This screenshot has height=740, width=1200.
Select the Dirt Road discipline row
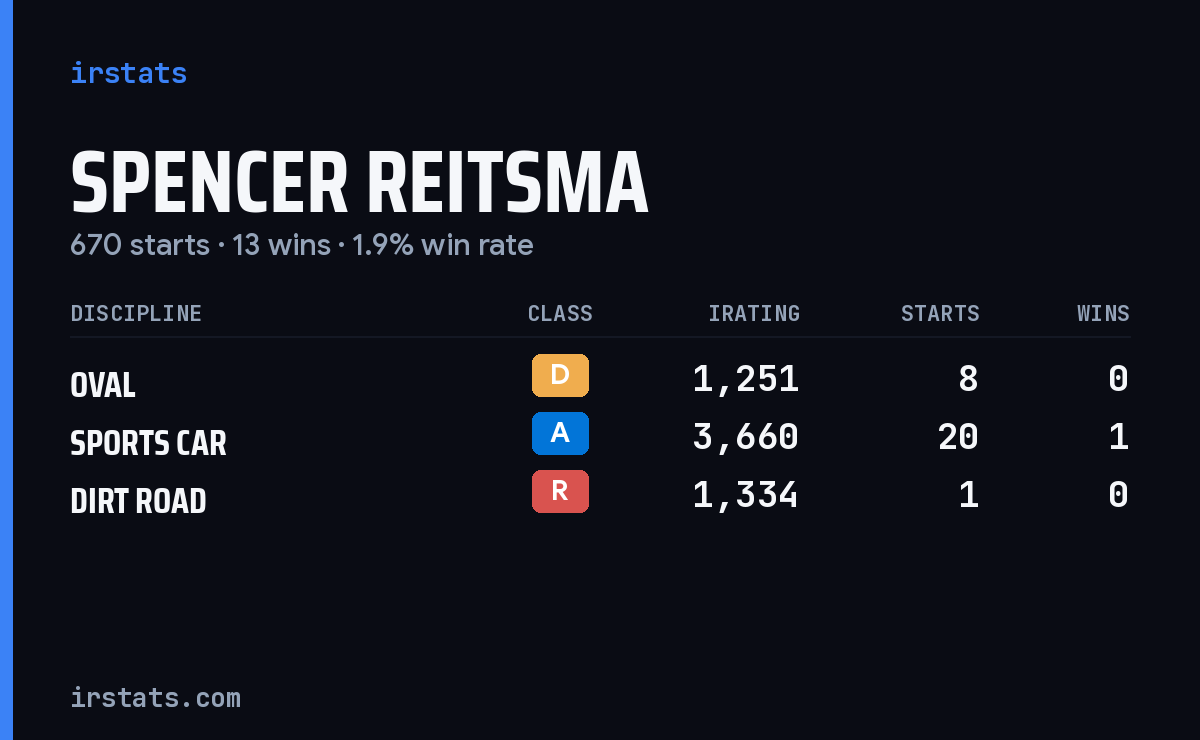pos(600,496)
